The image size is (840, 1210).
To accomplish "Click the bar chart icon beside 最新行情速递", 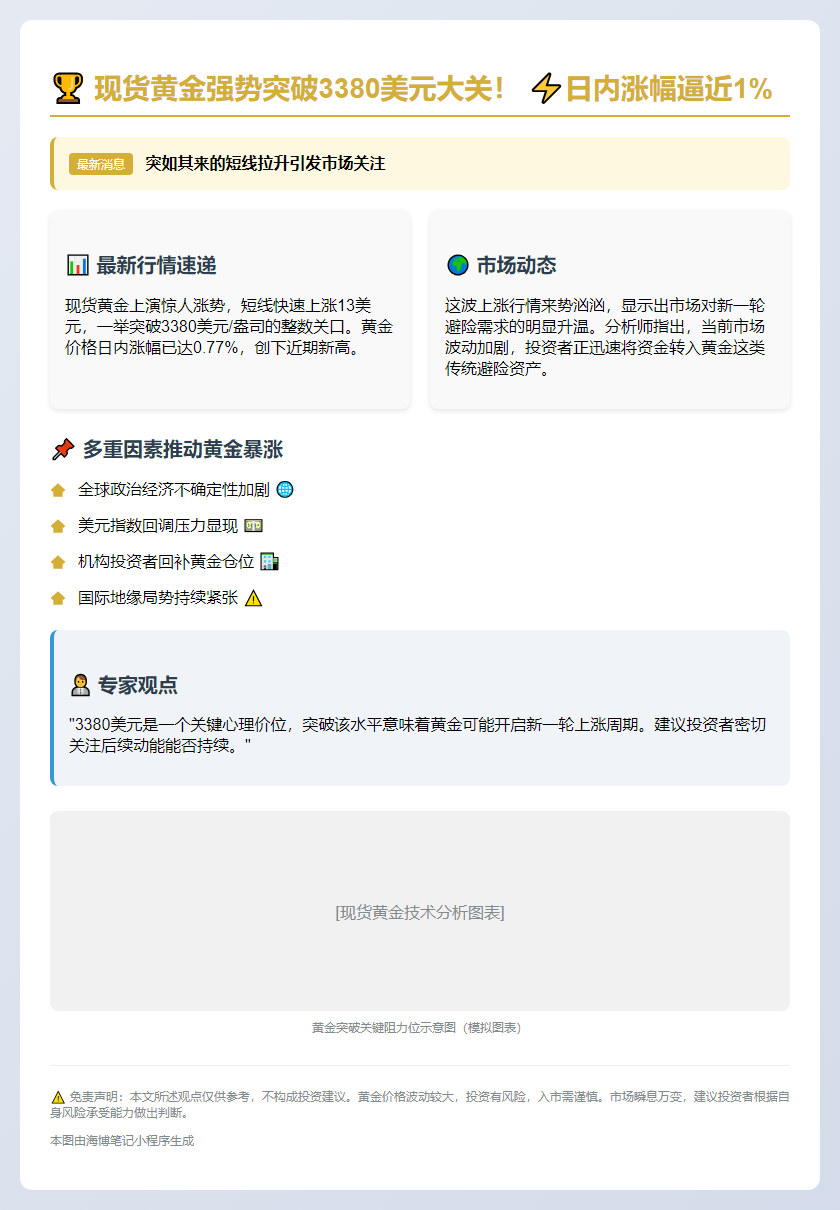I will coord(77,265).
